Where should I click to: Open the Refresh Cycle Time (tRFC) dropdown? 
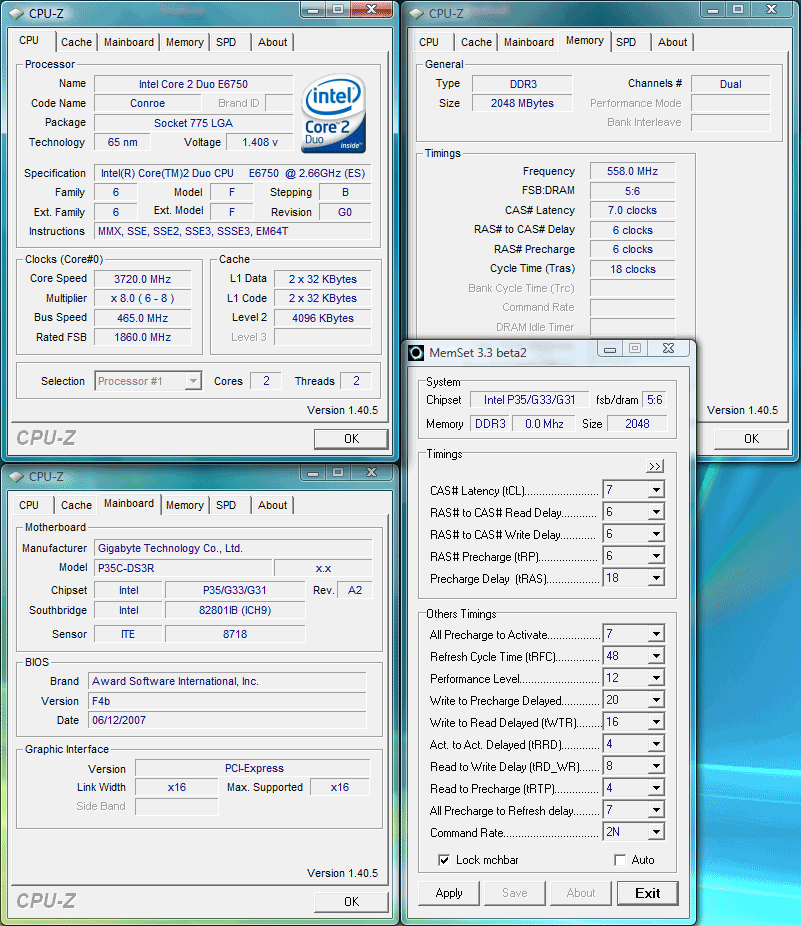[655, 657]
